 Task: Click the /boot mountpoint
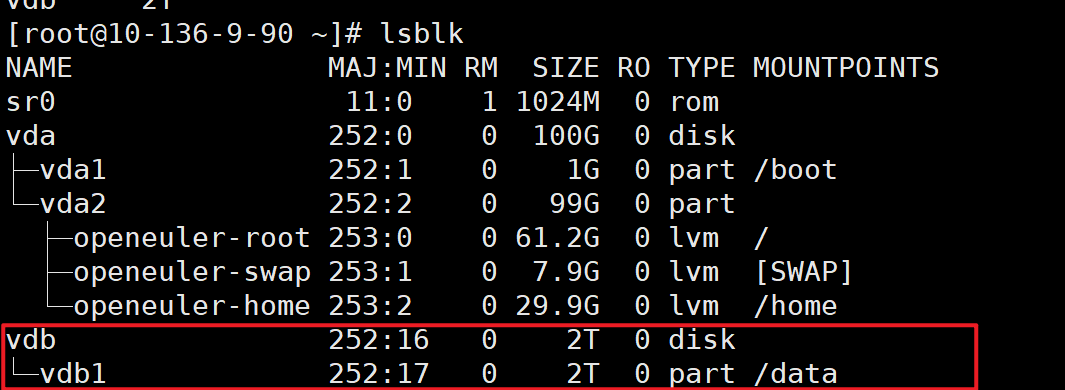click(795, 170)
